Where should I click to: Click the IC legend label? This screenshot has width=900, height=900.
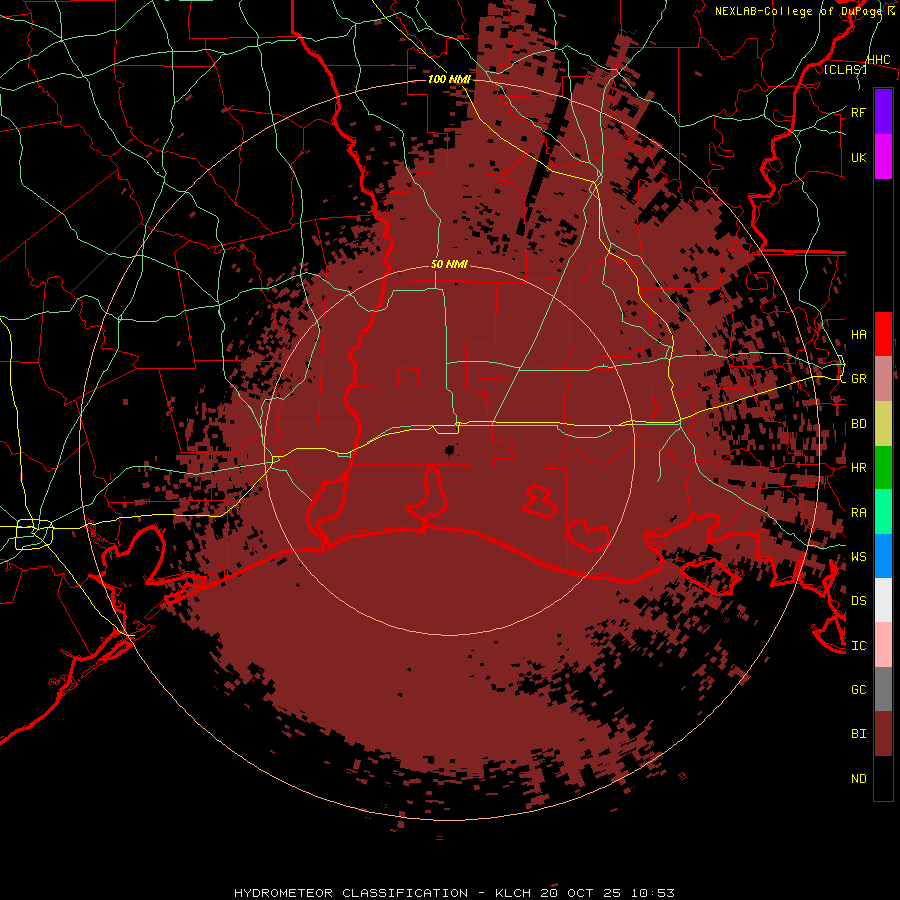[x=859, y=646]
